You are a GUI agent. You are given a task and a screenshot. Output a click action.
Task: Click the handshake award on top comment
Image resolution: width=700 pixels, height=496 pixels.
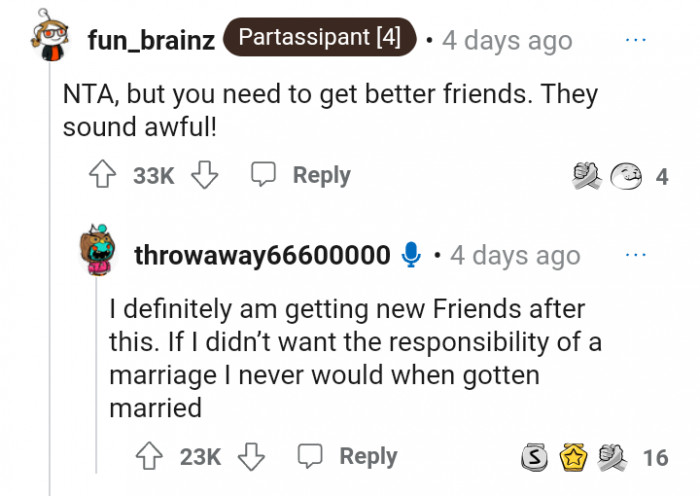click(x=585, y=177)
